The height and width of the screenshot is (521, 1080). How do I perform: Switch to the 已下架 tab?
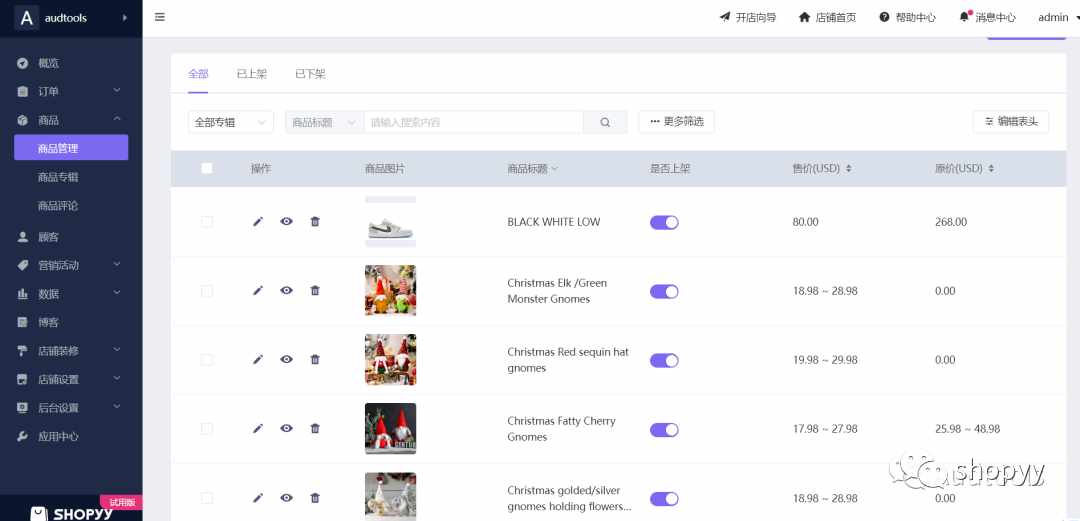click(310, 74)
